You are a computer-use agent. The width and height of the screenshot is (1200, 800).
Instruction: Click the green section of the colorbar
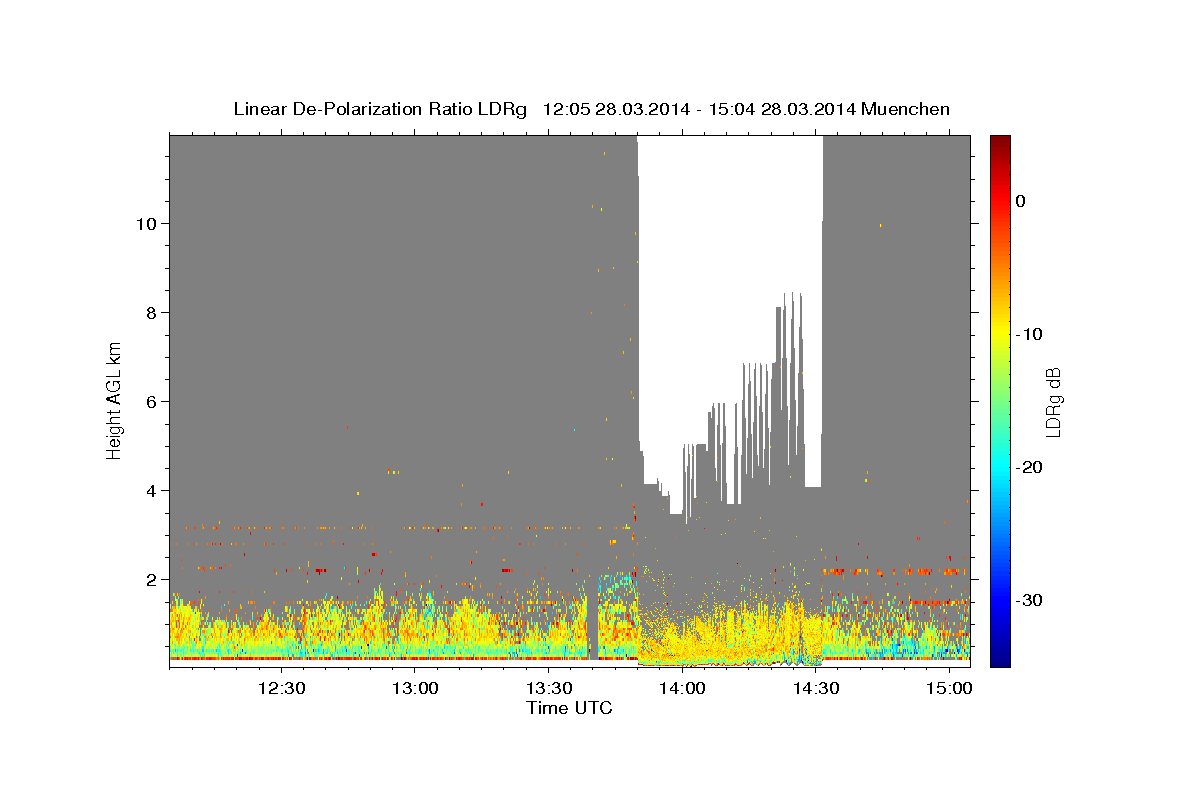[x=1000, y=400]
